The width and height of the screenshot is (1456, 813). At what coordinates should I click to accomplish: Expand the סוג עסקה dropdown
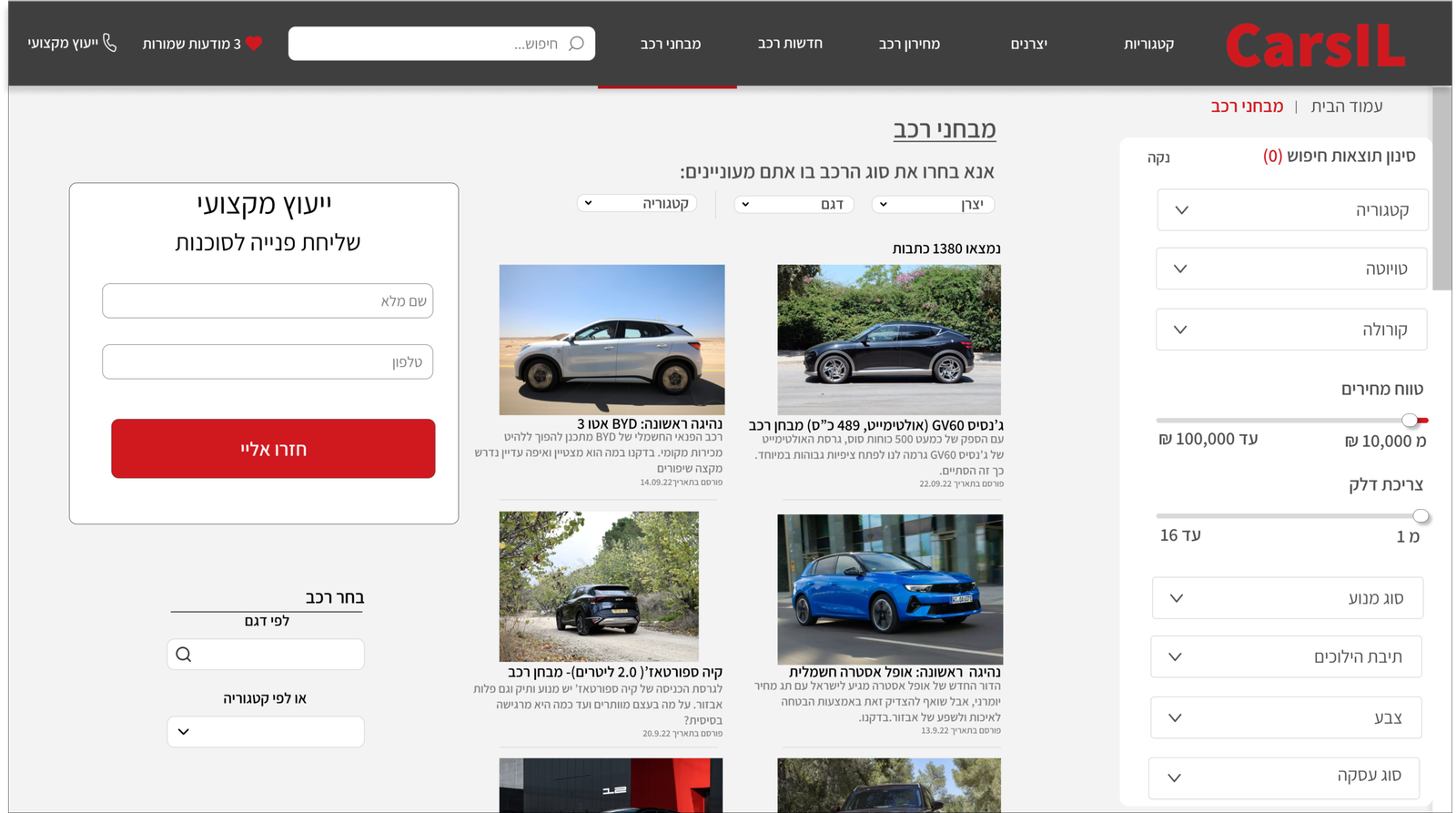1285,777
